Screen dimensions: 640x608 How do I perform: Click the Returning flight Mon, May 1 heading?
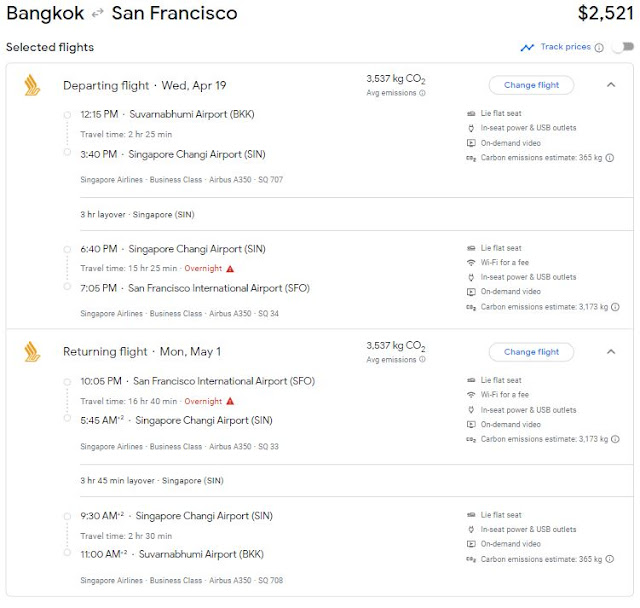click(x=142, y=352)
